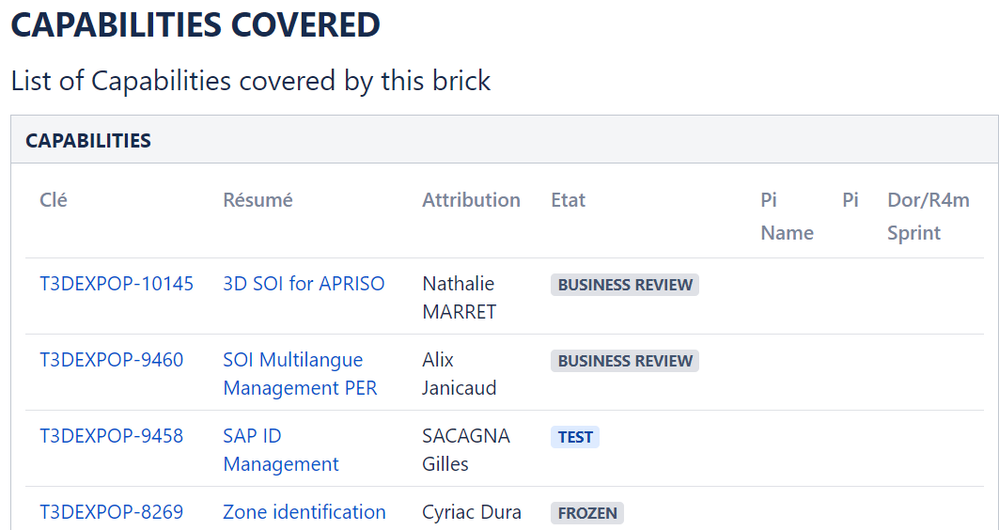Viewport: 999px width, 530px height.
Task: Open the Zone identification summary
Action: coord(305,512)
